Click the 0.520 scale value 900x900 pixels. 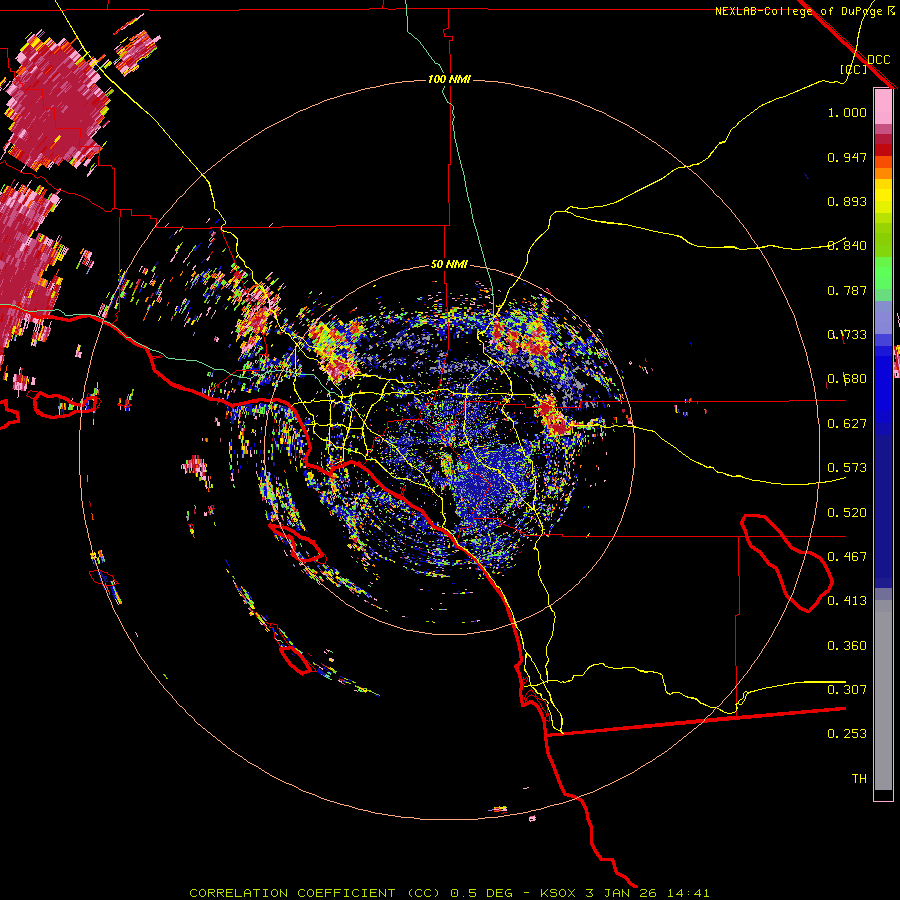click(x=847, y=513)
